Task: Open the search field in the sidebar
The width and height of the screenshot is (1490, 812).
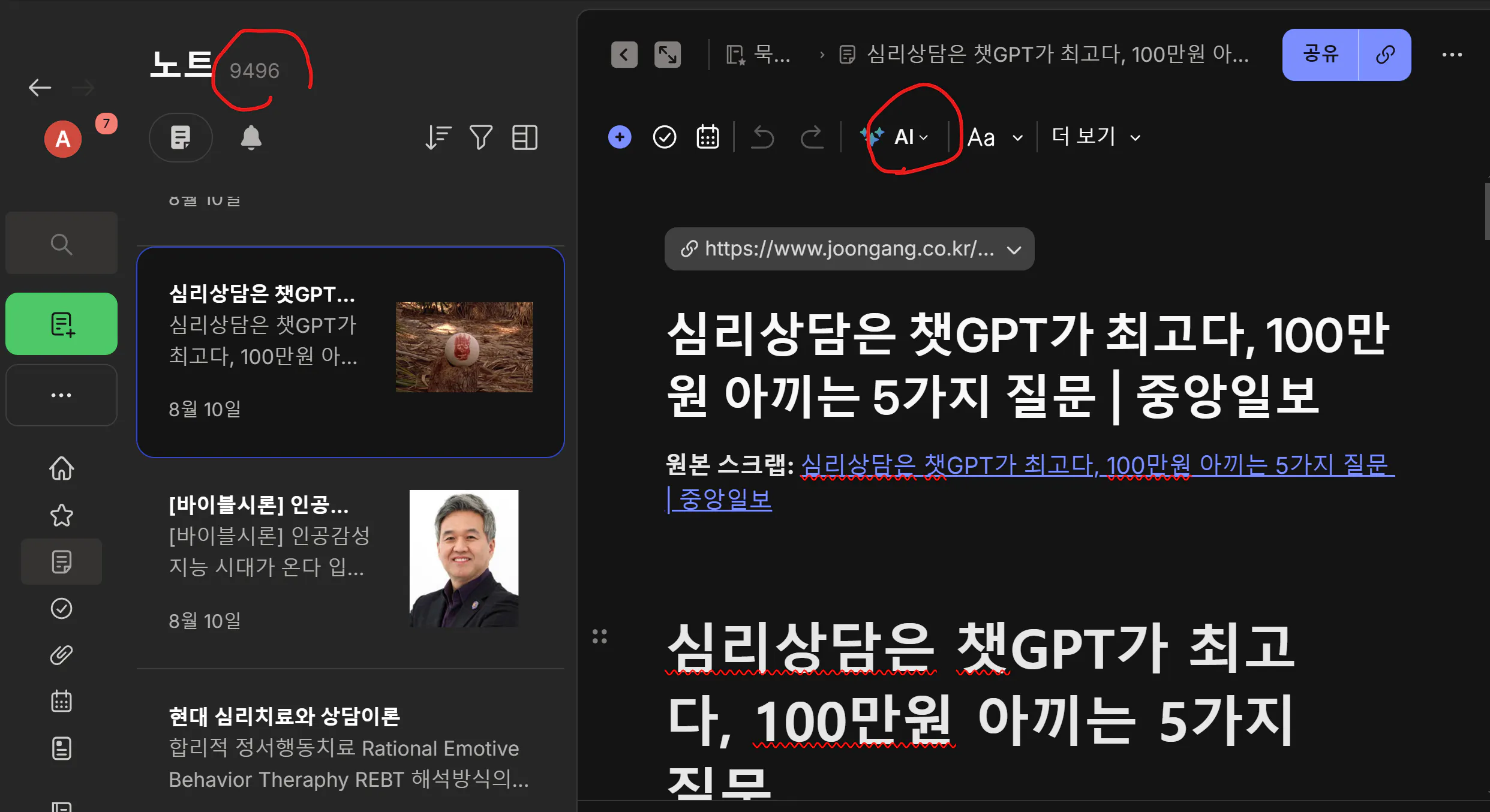Action: (x=61, y=243)
